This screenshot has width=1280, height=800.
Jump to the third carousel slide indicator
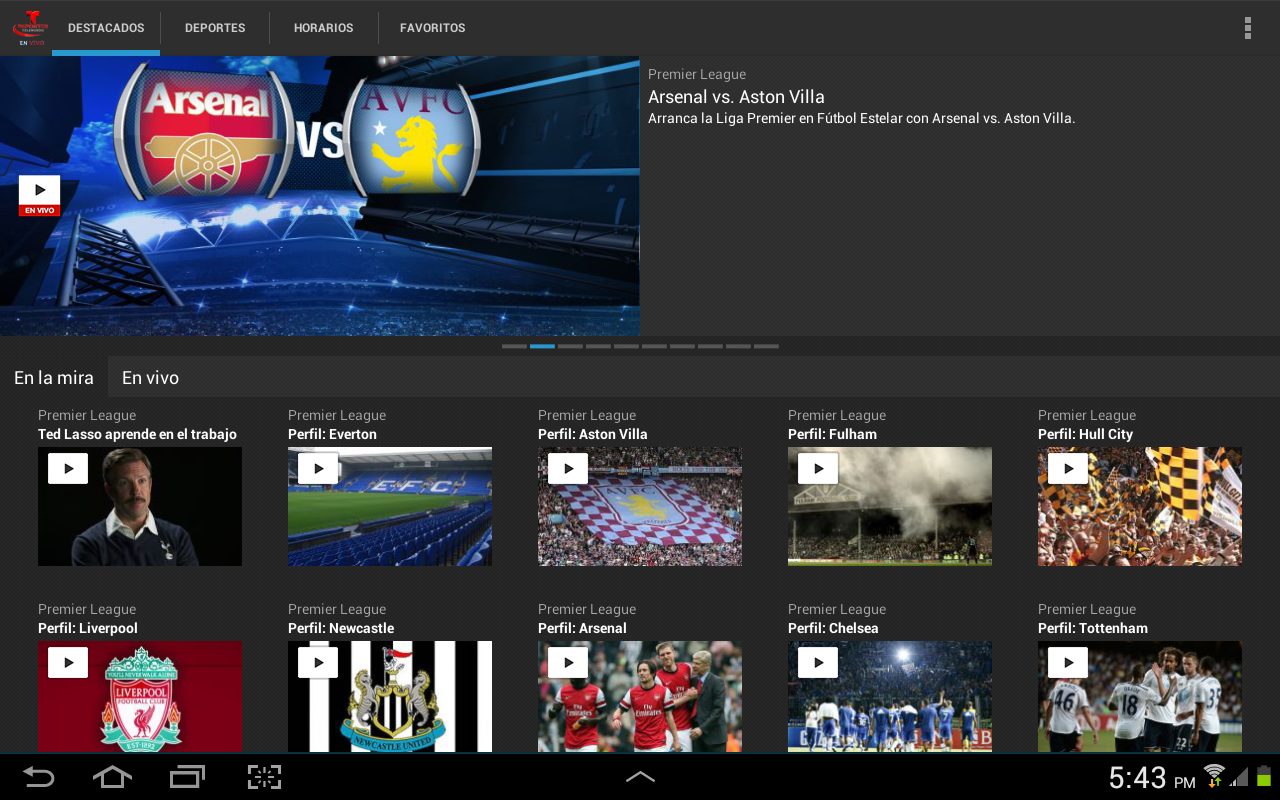click(x=570, y=346)
